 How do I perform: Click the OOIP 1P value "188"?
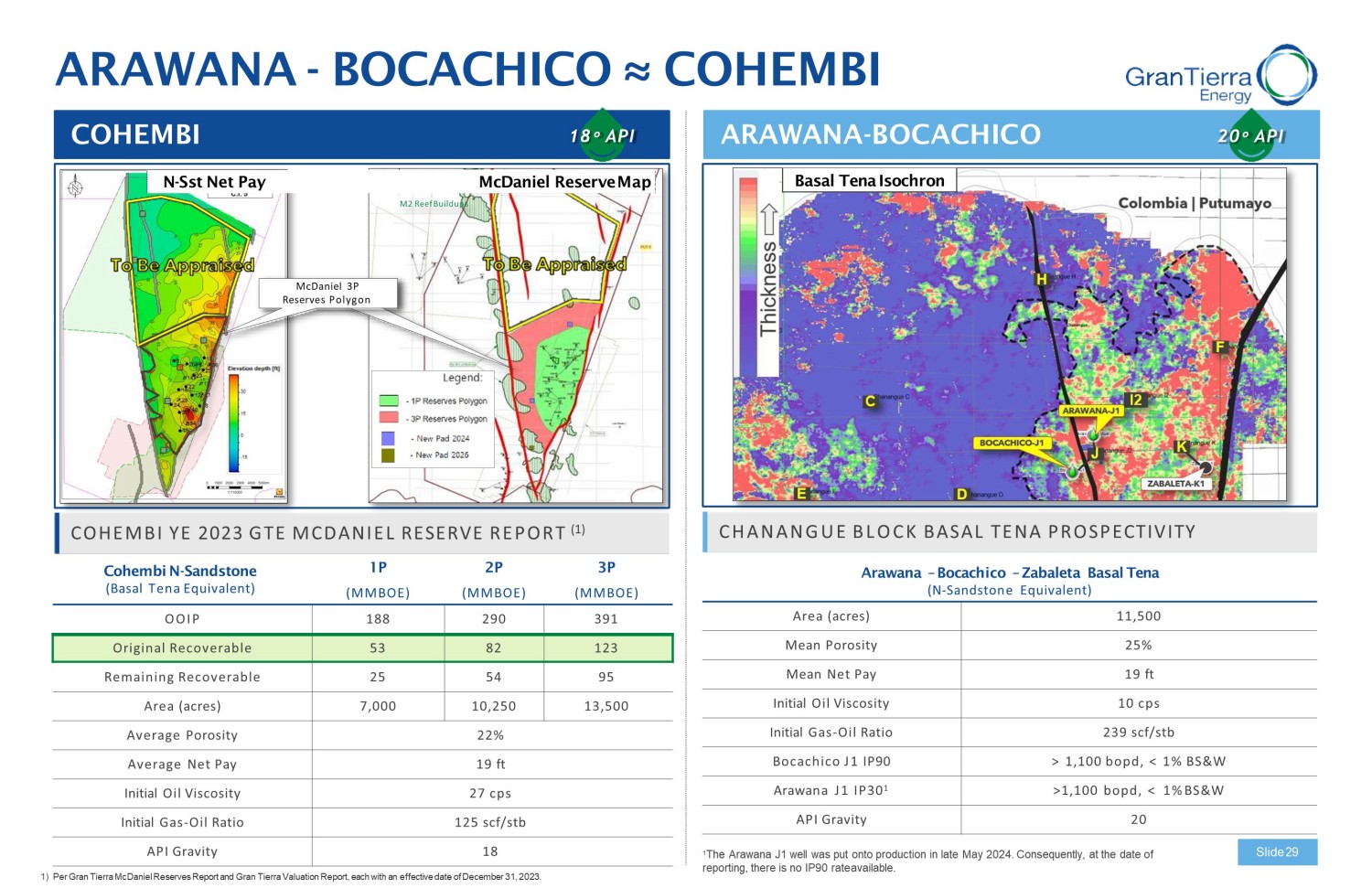[378, 618]
